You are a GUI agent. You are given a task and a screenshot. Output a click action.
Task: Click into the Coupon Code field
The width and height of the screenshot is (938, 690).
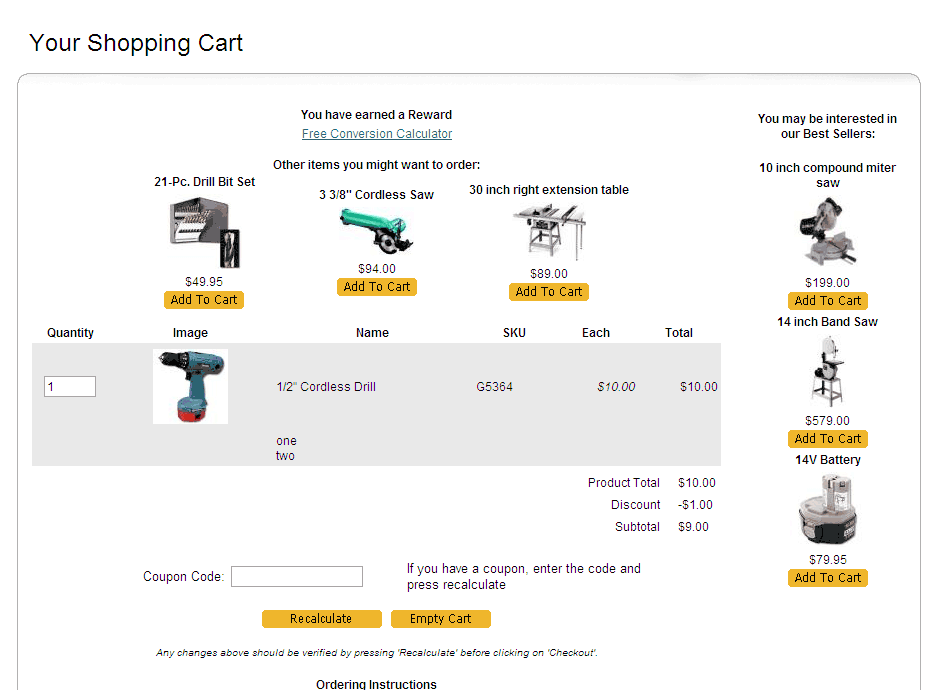click(297, 577)
